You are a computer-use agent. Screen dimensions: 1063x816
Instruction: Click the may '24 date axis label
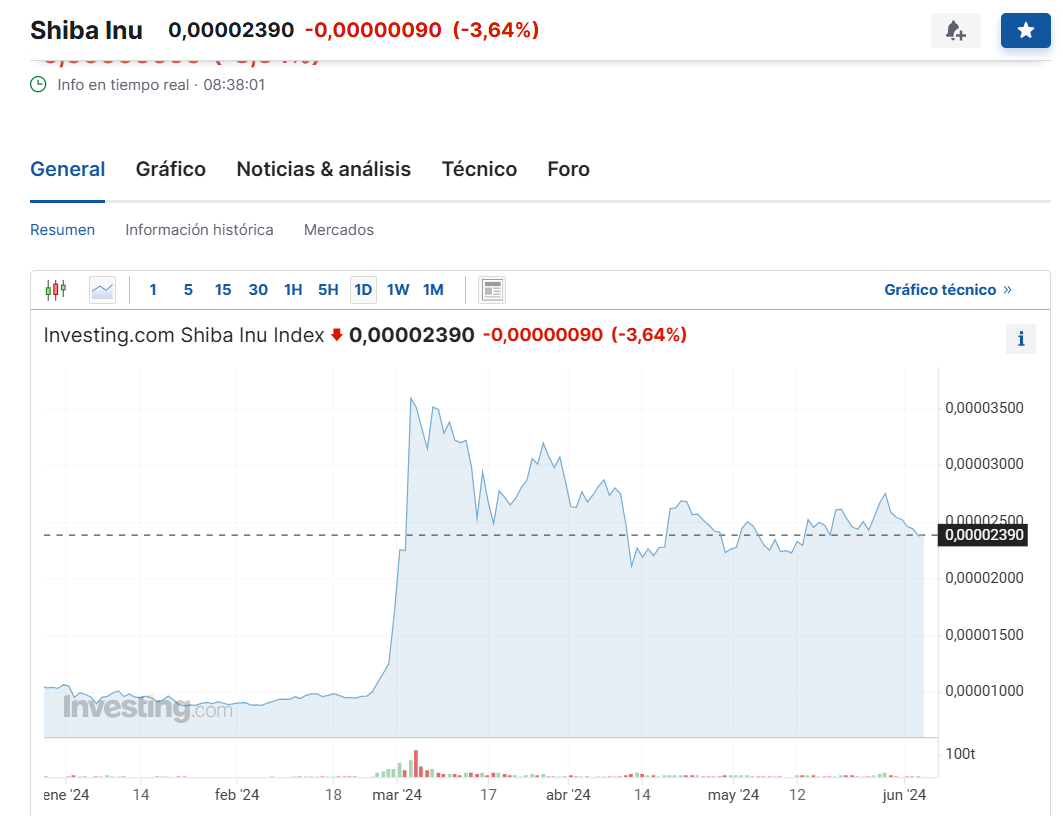pyautogui.click(x=733, y=795)
